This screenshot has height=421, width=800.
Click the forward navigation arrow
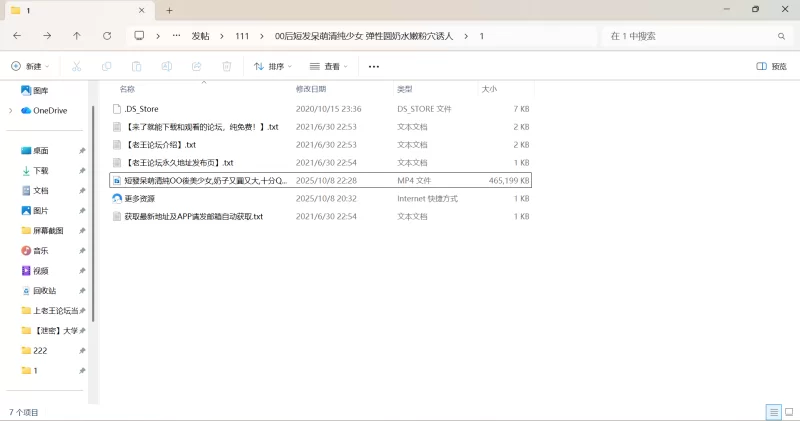pyautogui.click(x=47, y=36)
